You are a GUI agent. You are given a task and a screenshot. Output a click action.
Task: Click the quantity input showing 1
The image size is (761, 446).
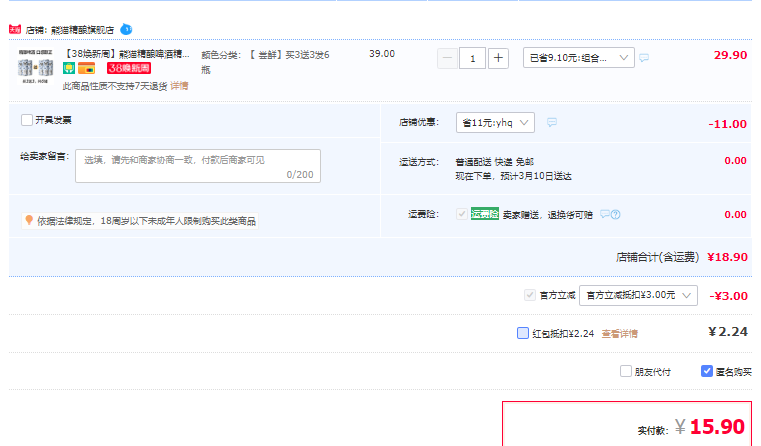(x=472, y=58)
